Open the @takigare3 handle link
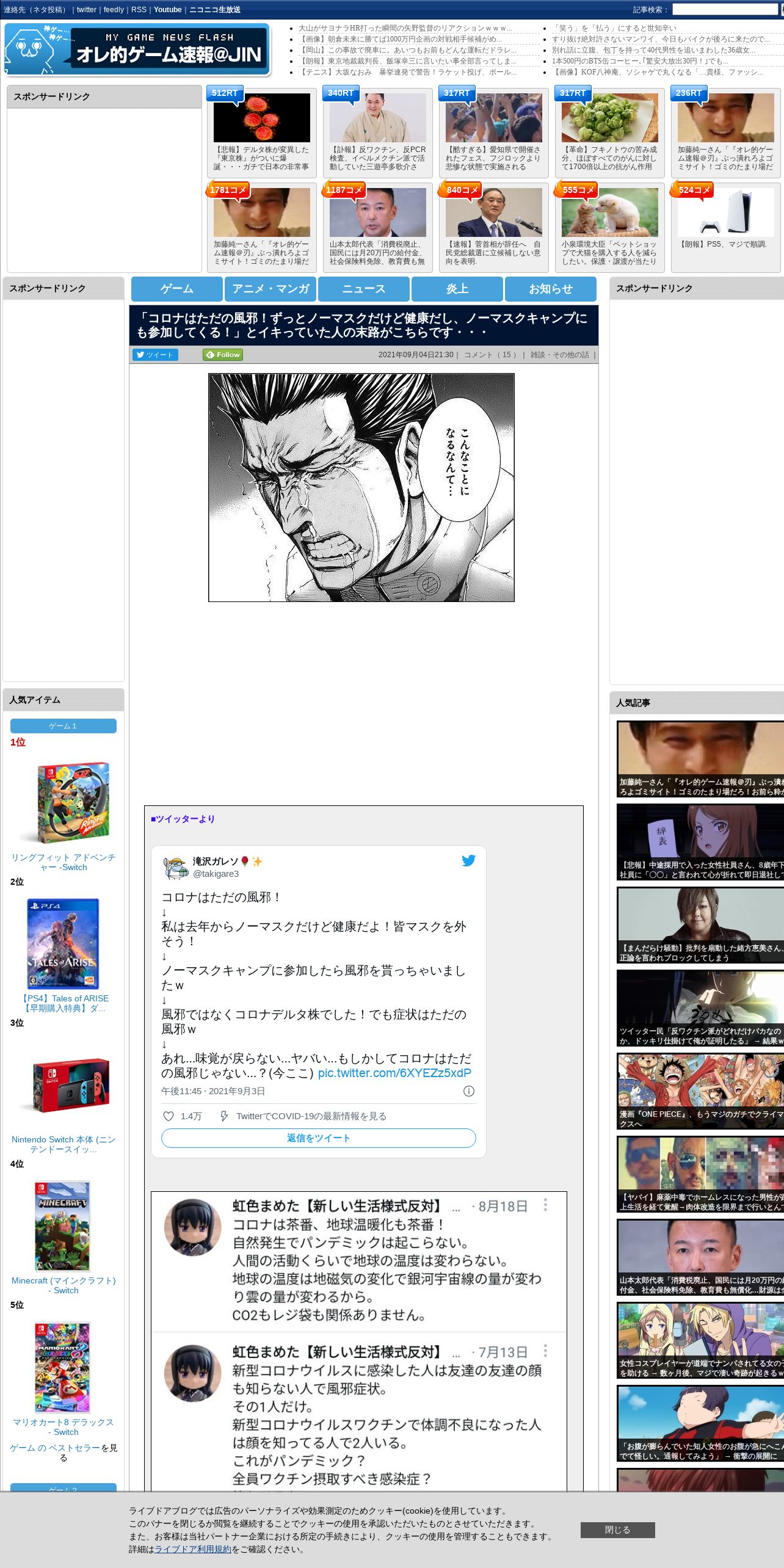 point(216,874)
